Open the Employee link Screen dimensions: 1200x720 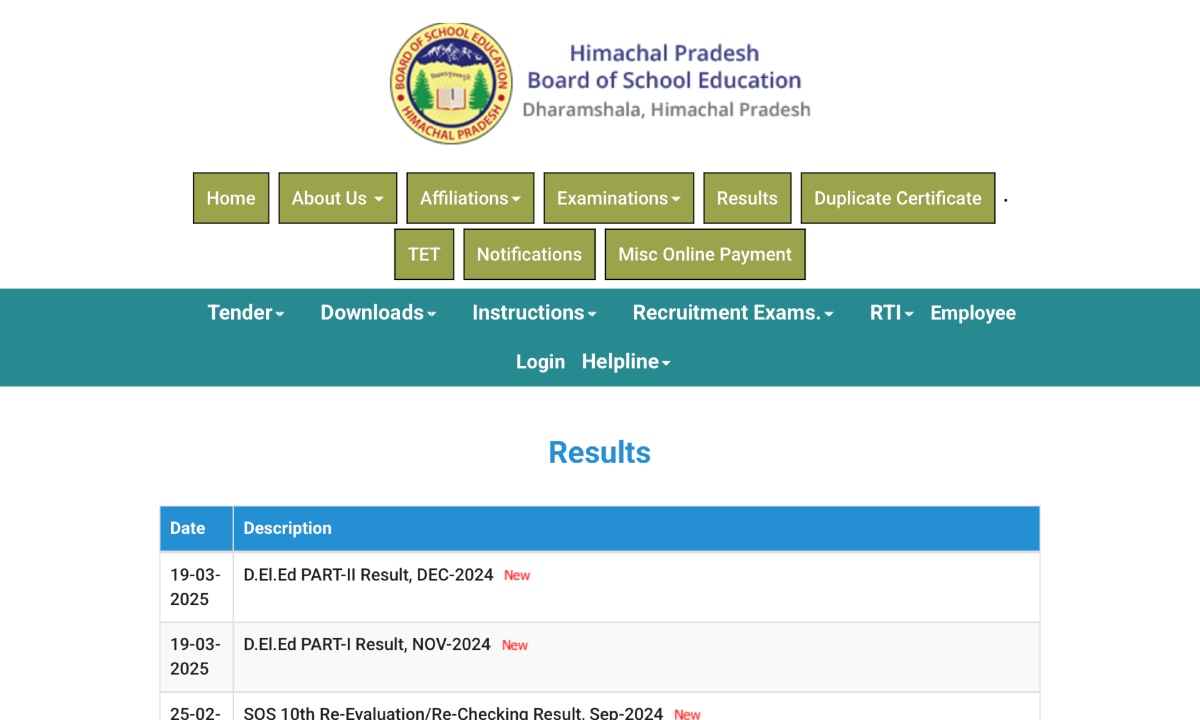coord(973,313)
